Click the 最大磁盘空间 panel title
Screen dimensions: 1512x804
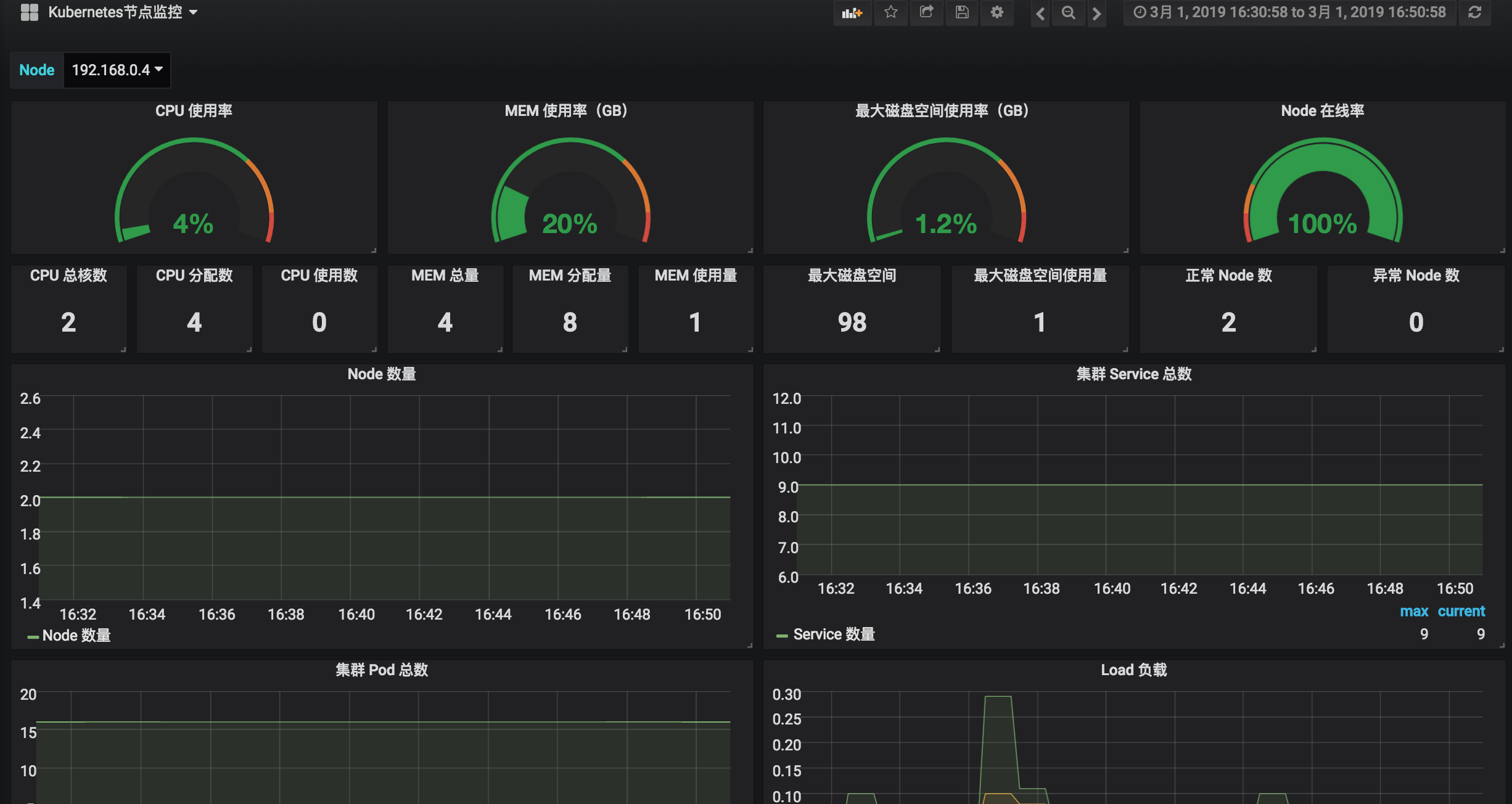click(852, 276)
